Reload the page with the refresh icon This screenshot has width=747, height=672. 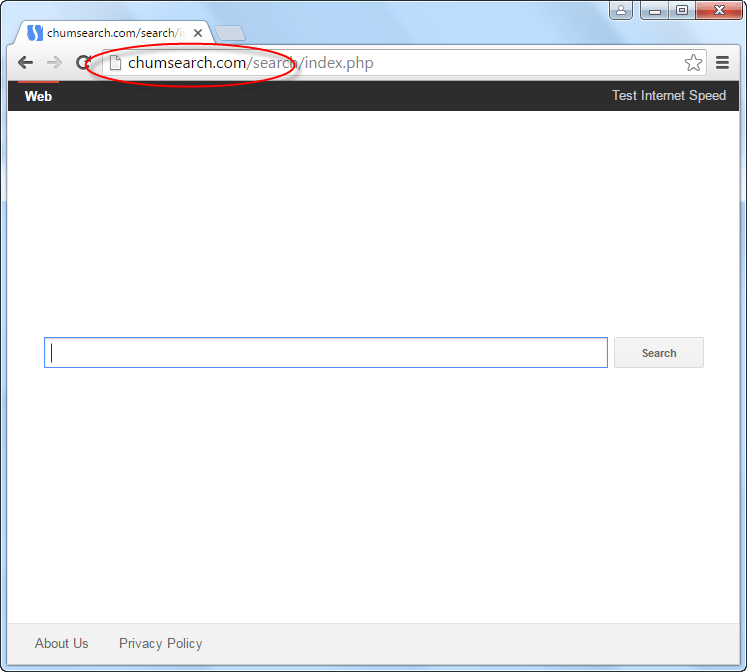click(x=83, y=62)
